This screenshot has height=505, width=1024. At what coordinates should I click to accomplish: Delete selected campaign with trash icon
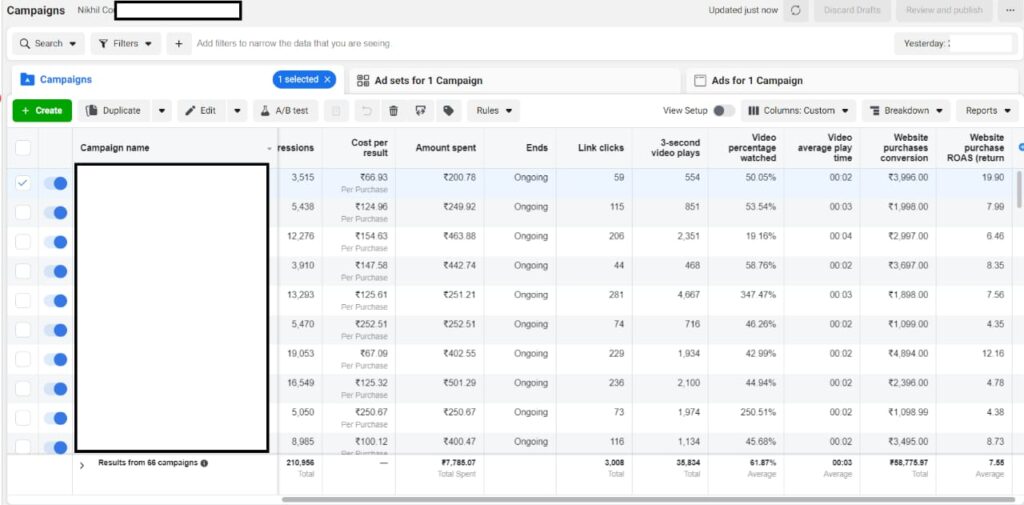(393, 110)
